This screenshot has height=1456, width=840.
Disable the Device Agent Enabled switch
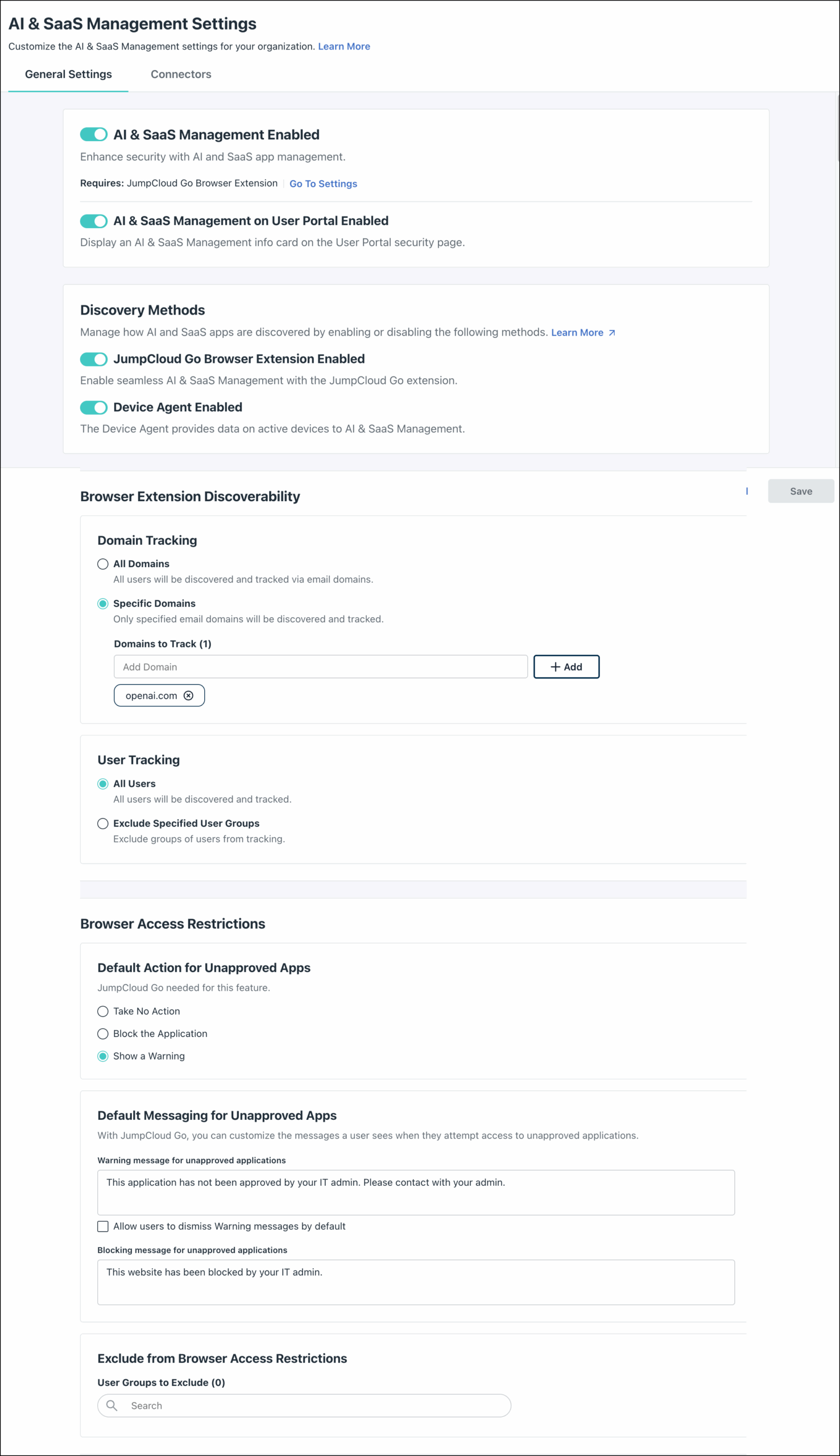(93, 407)
